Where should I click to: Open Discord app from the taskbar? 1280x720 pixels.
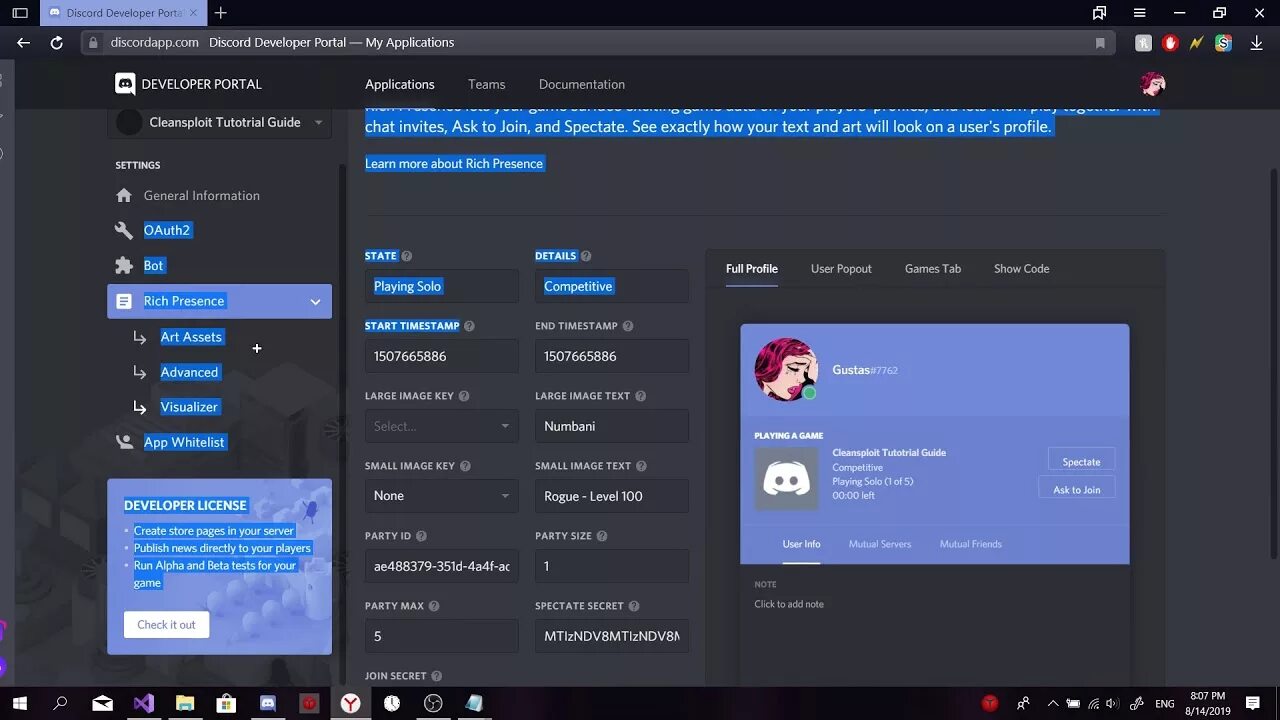click(x=267, y=703)
